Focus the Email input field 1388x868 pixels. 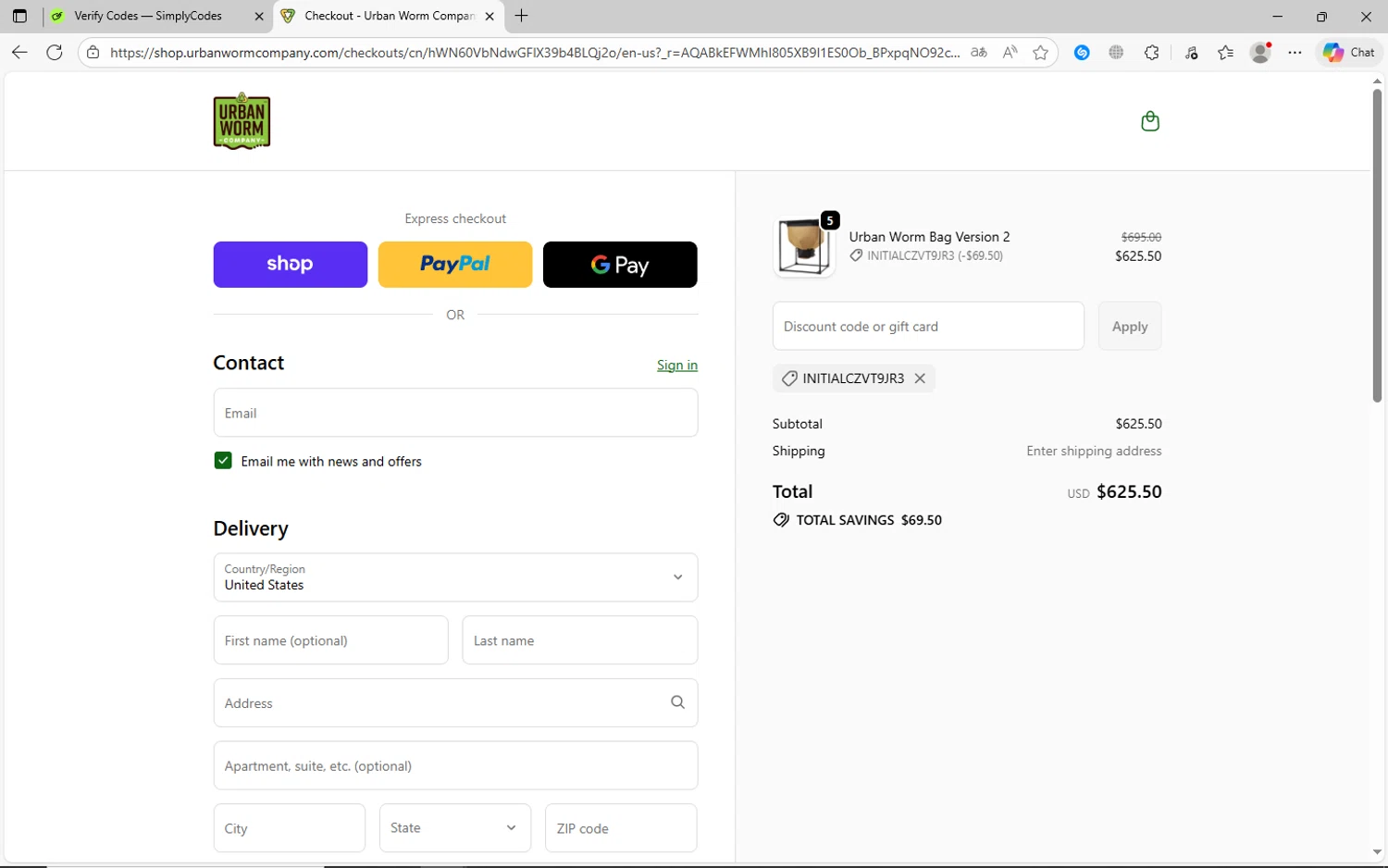455,413
